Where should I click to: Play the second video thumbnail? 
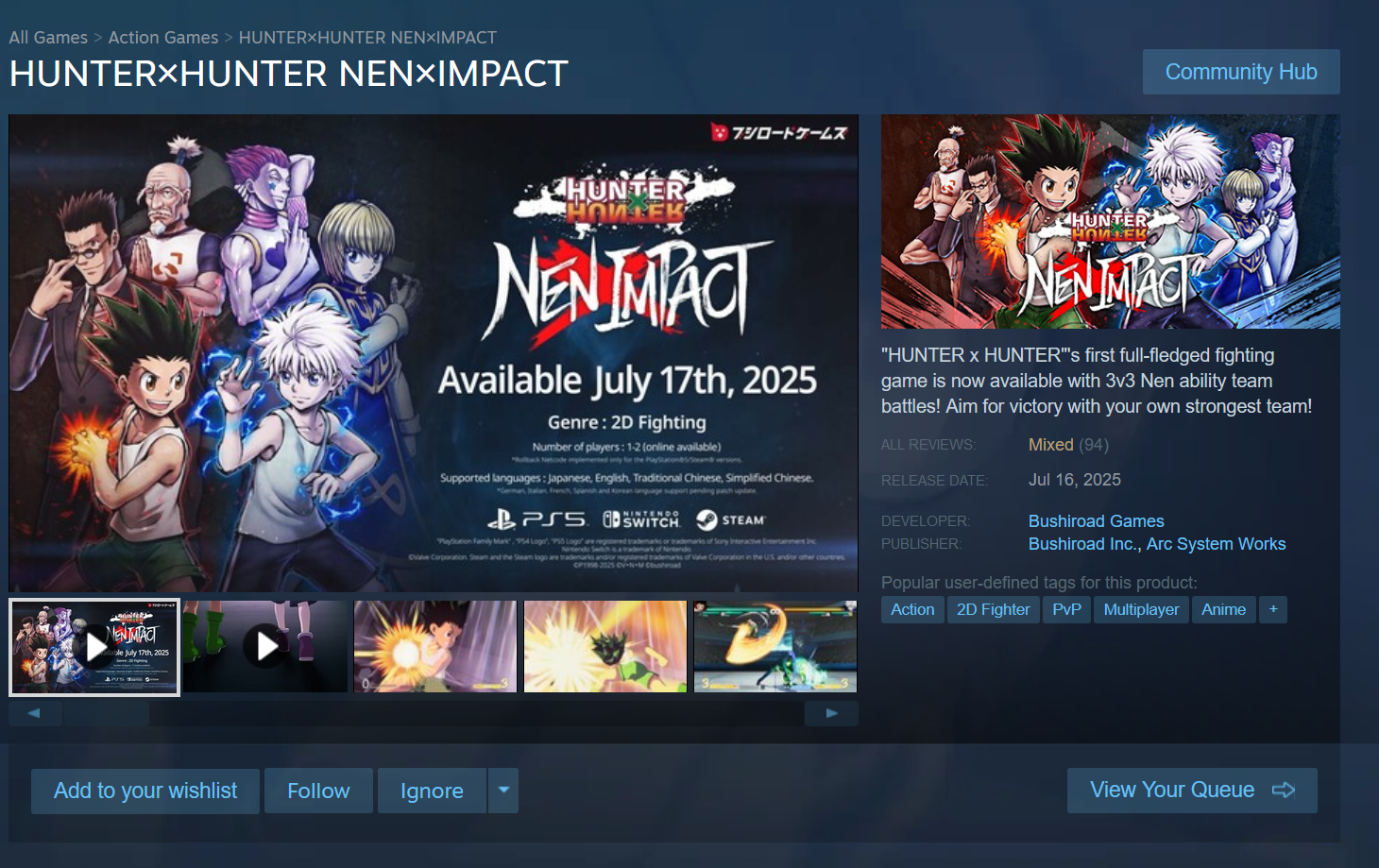click(266, 647)
